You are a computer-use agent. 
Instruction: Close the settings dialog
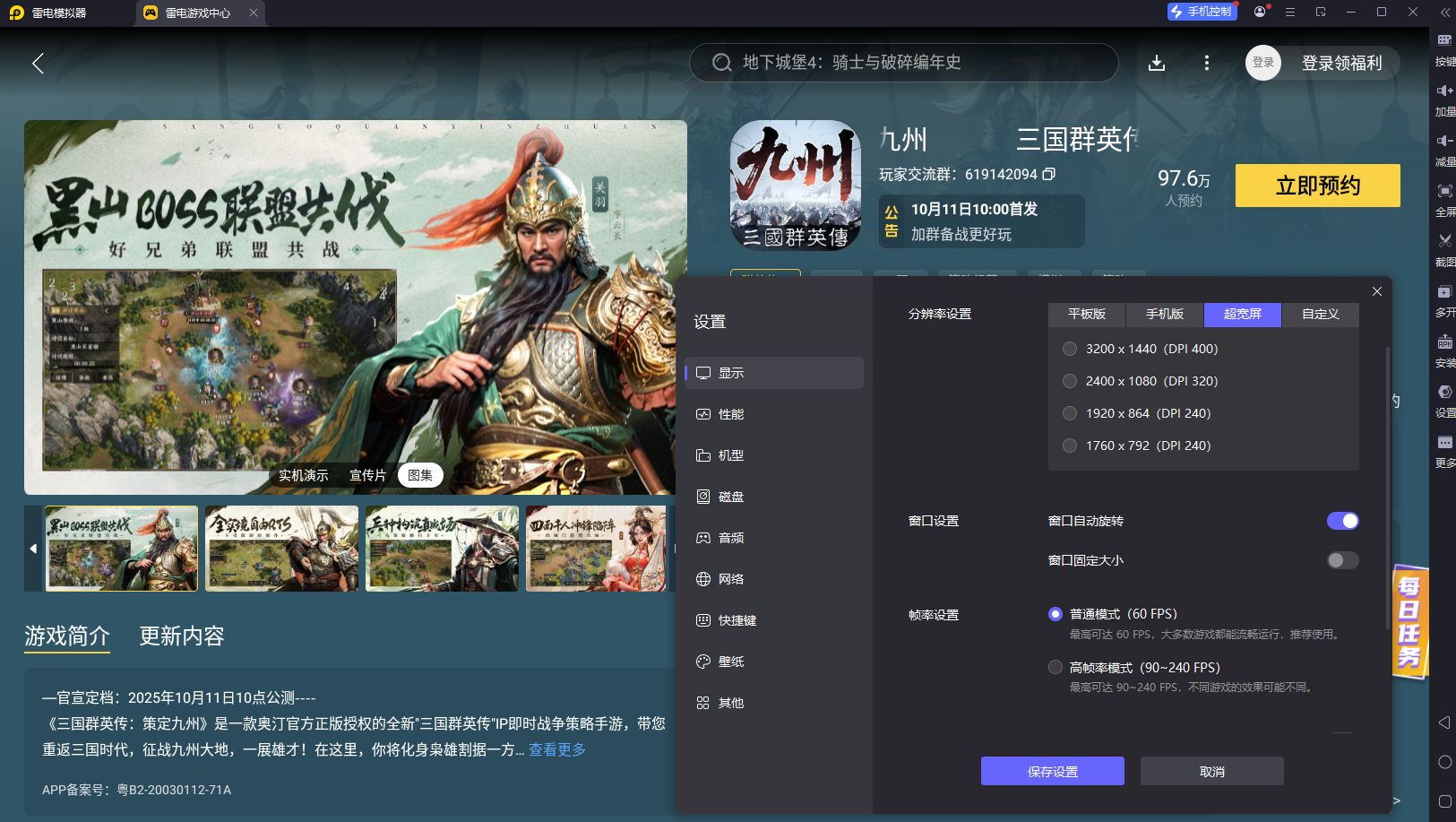tap(1377, 291)
